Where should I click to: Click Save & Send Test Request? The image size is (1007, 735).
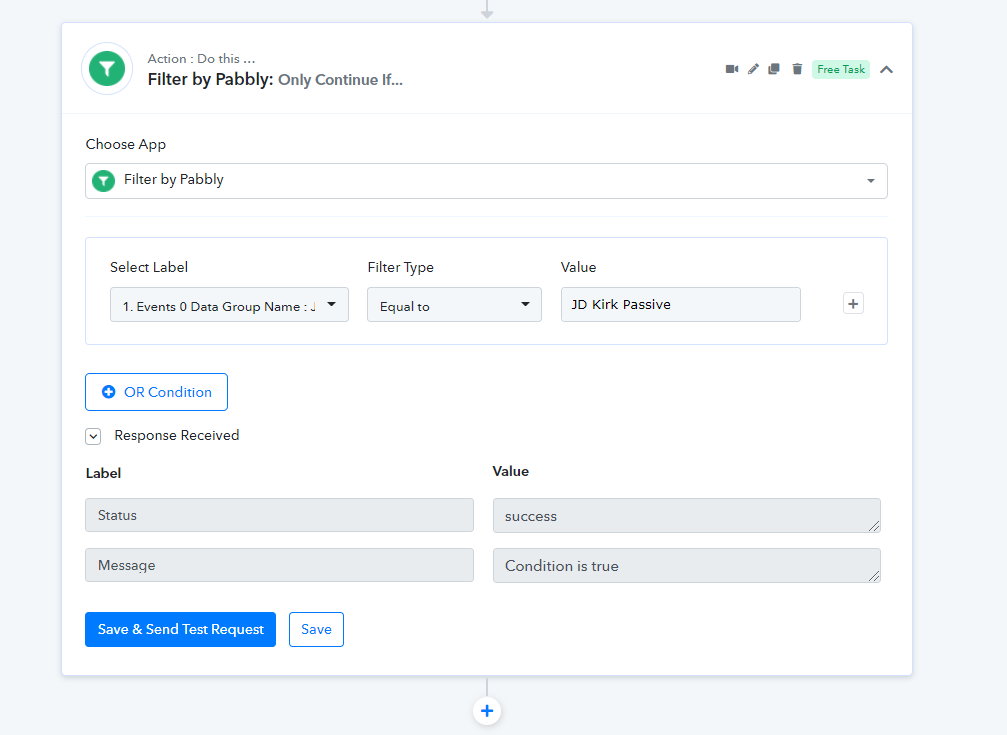pyautogui.click(x=180, y=630)
